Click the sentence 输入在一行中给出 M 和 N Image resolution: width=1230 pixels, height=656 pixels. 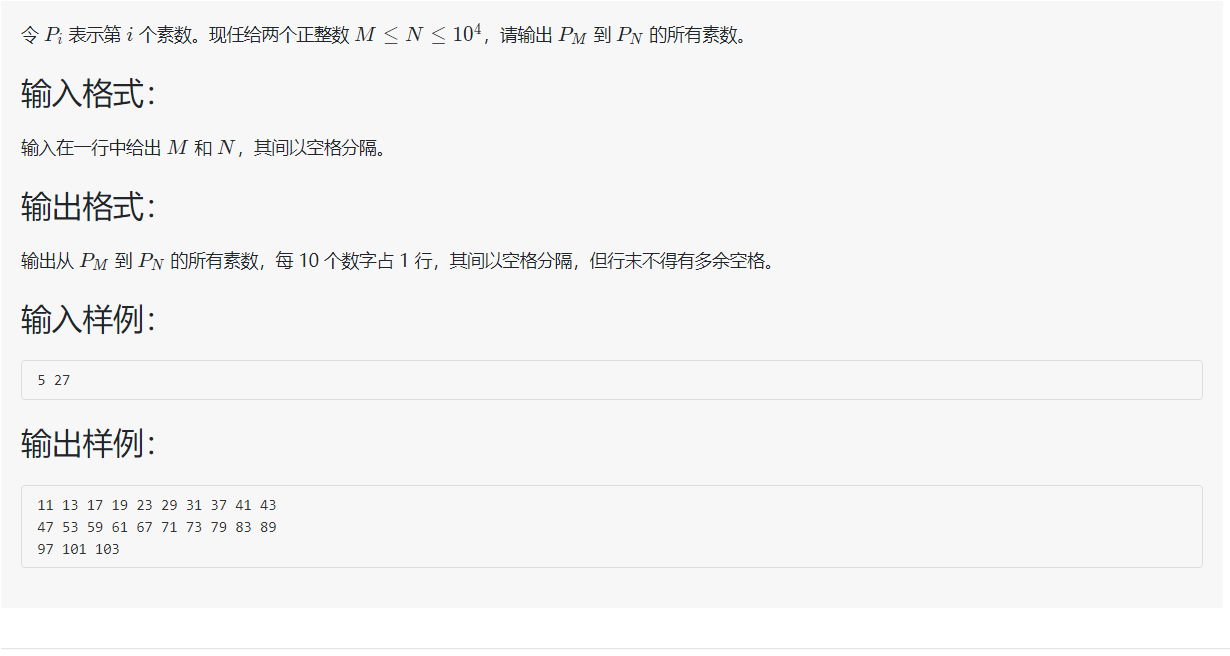pos(128,148)
